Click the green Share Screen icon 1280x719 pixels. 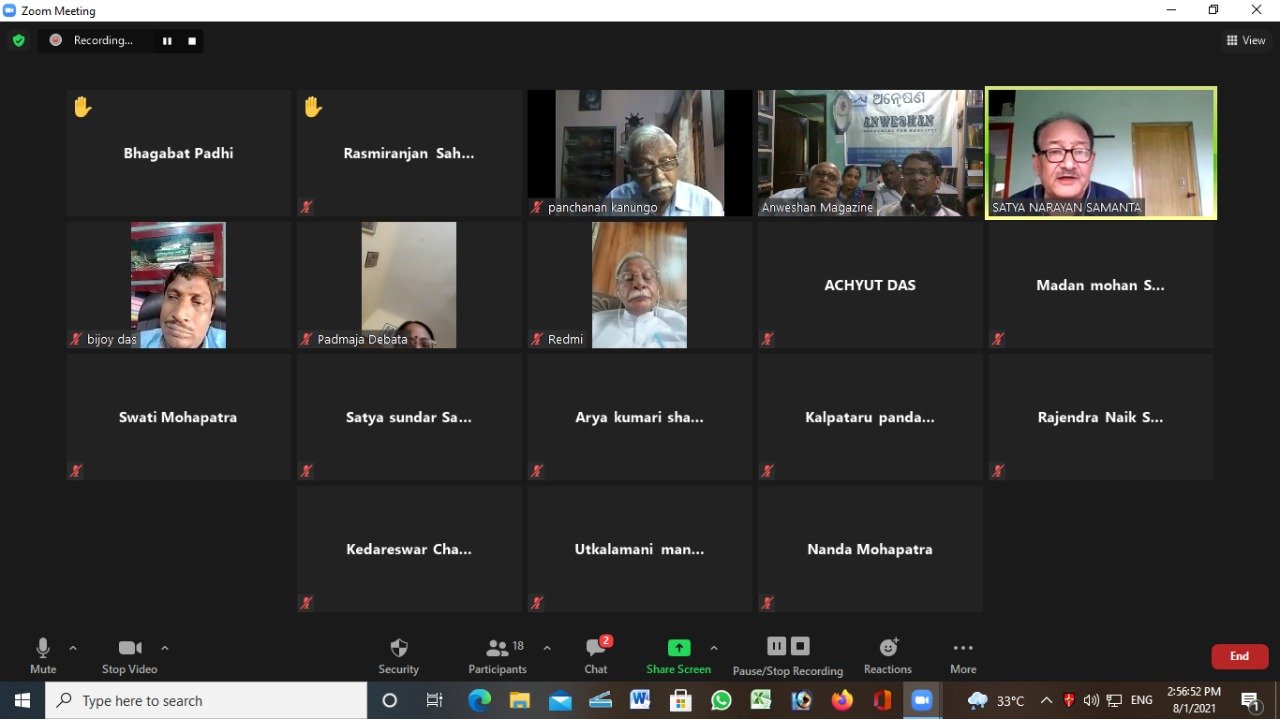tap(679, 648)
